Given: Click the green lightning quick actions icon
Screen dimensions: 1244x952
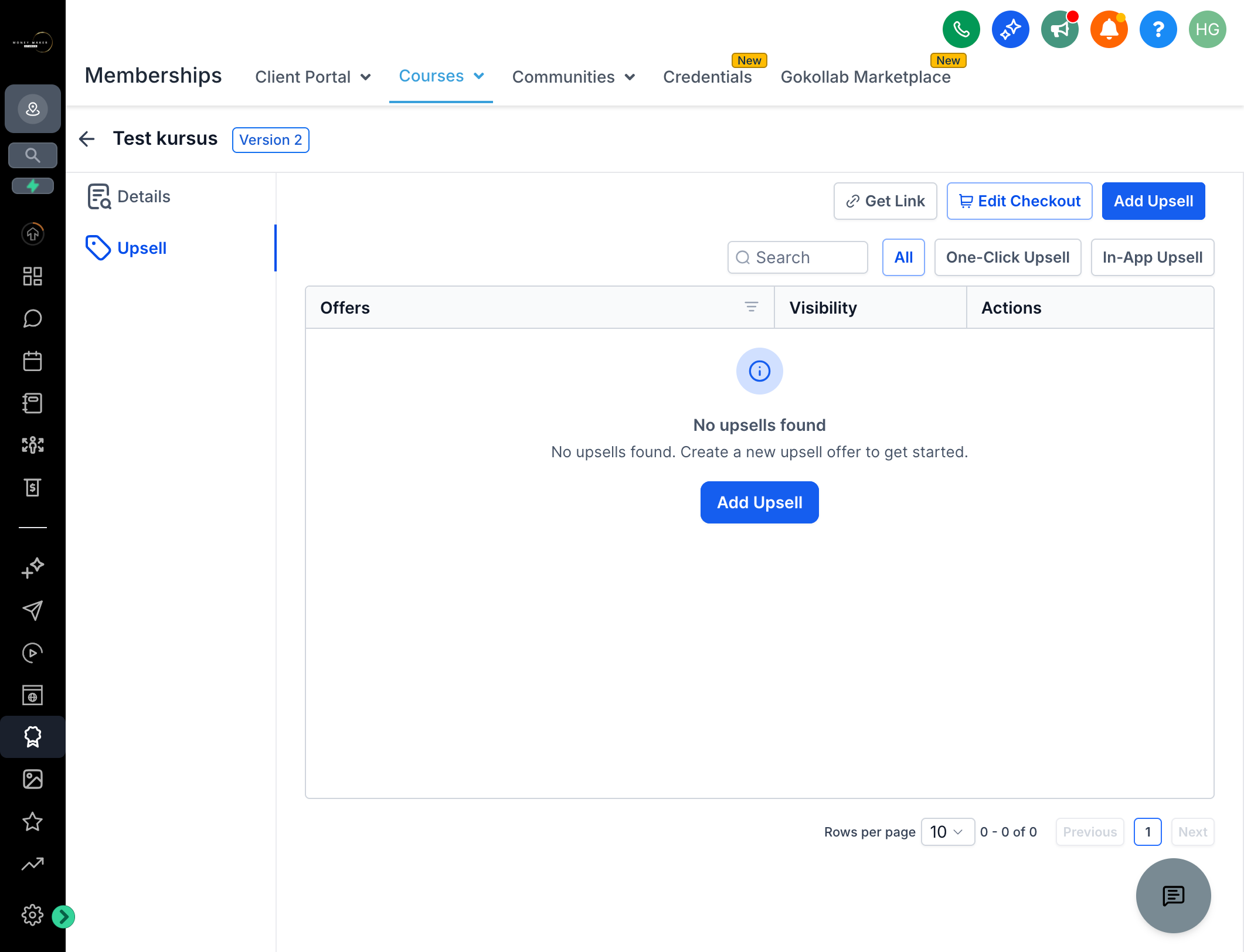Looking at the screenshot, I should 33,186.
